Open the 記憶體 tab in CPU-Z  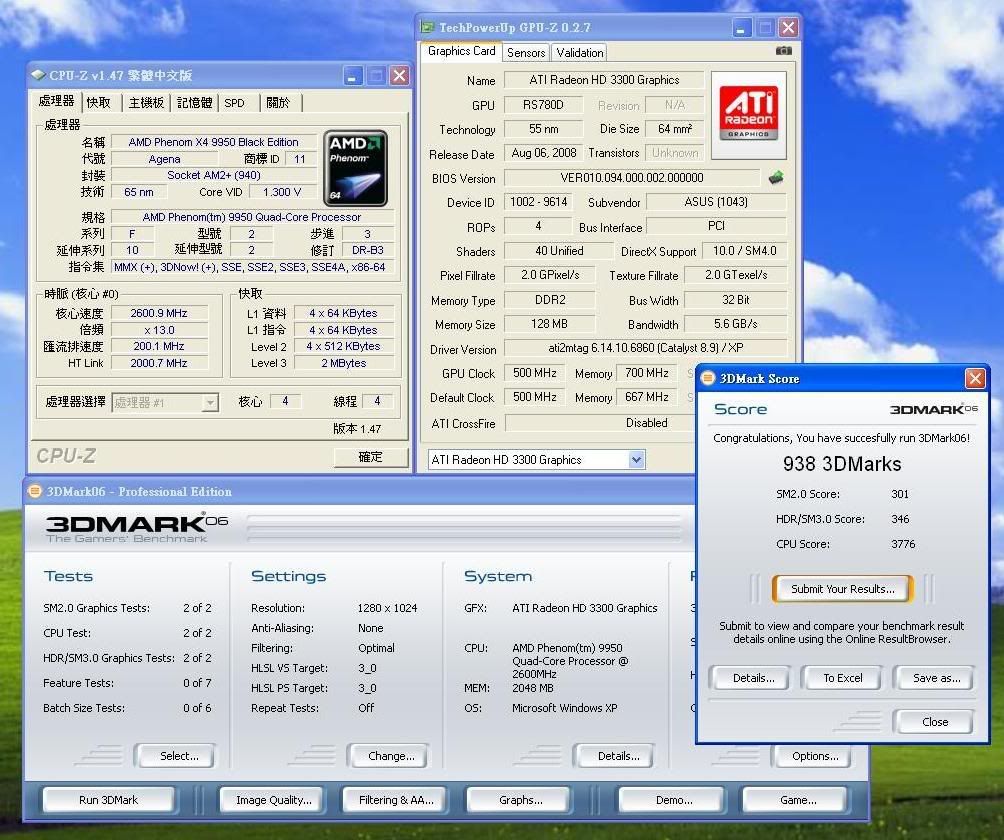pyautogui.click(x=194, y=102)
